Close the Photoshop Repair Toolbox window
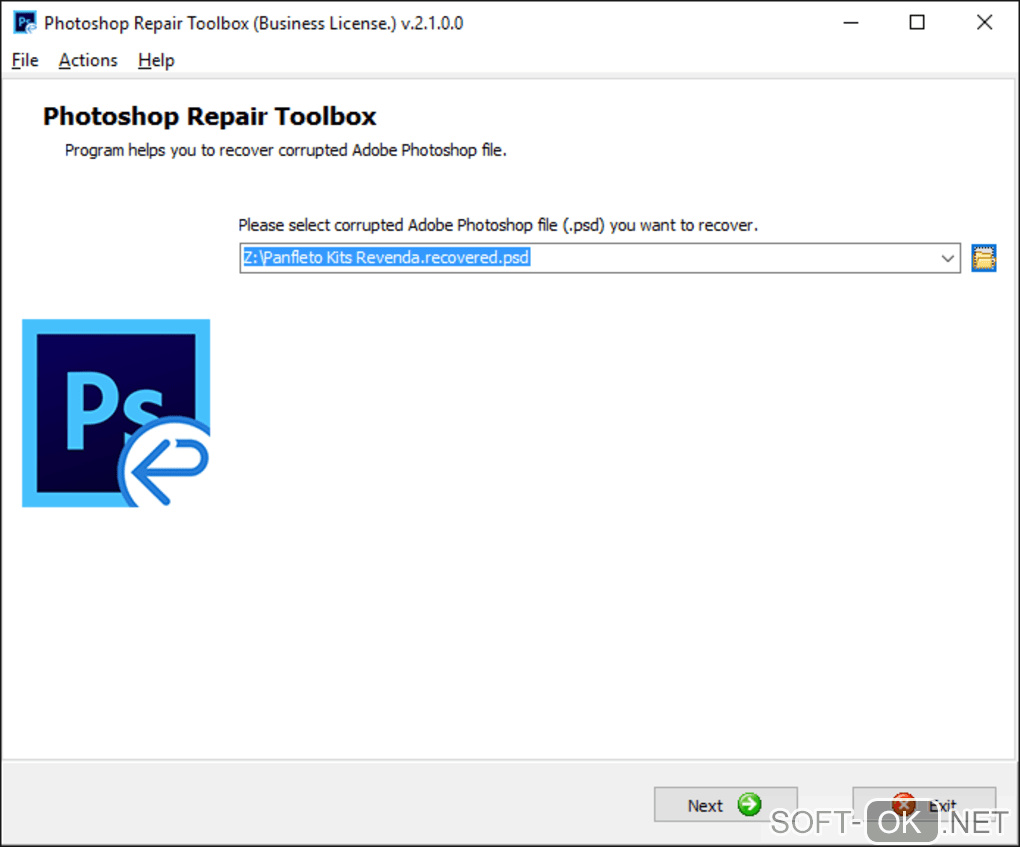 point(984,23)
